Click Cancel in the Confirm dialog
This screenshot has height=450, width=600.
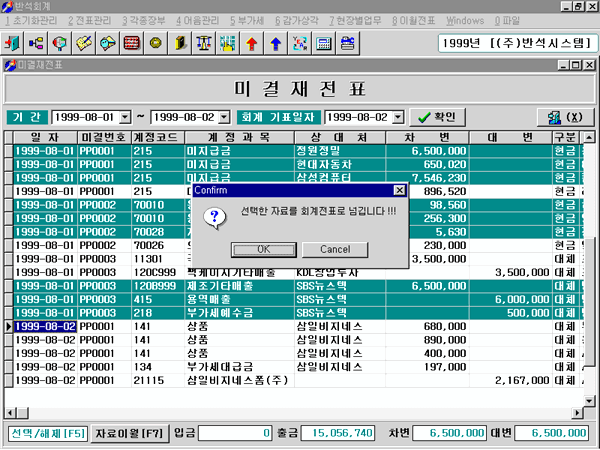point(335,249)
